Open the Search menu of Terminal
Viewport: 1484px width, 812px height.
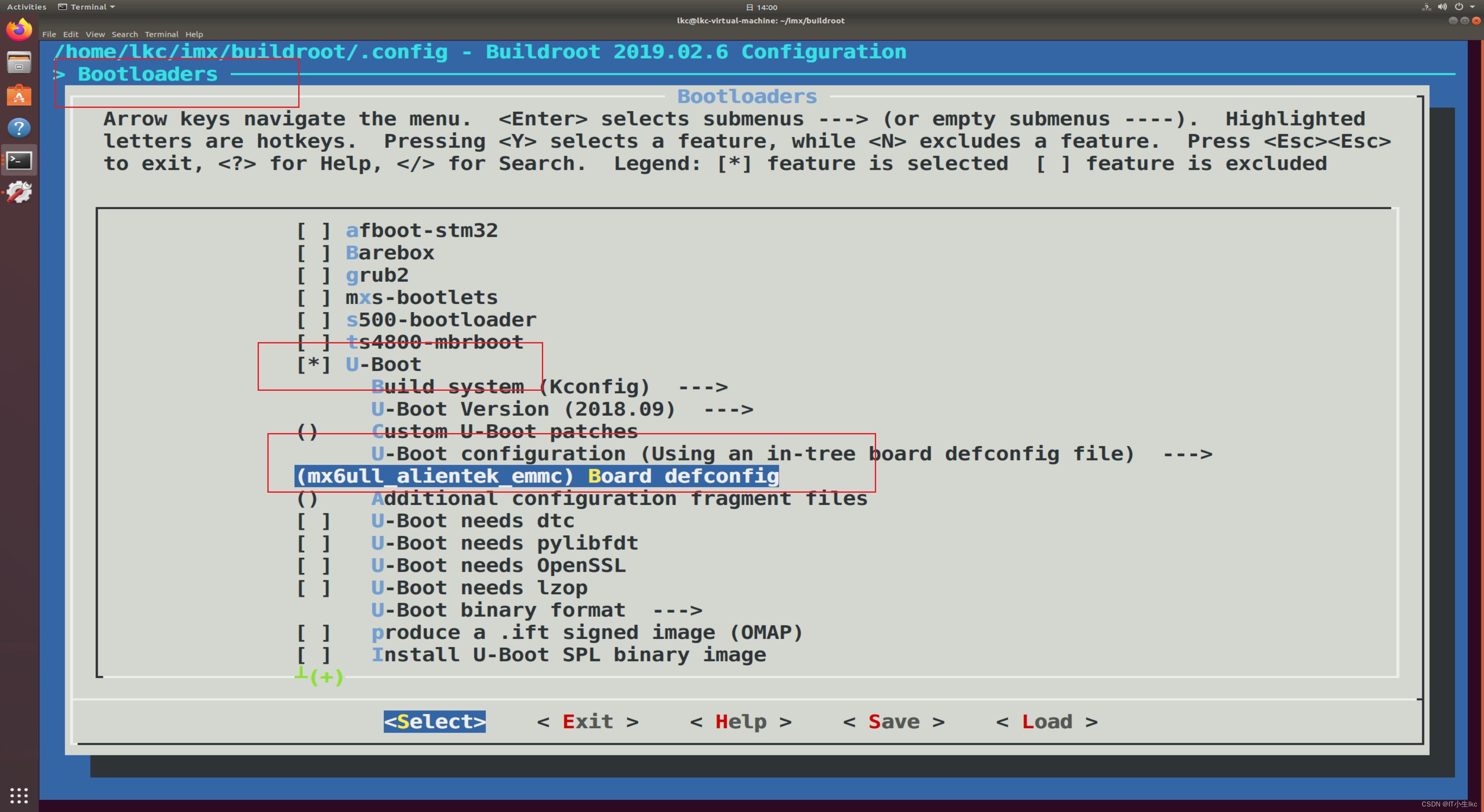pos(124,34)
